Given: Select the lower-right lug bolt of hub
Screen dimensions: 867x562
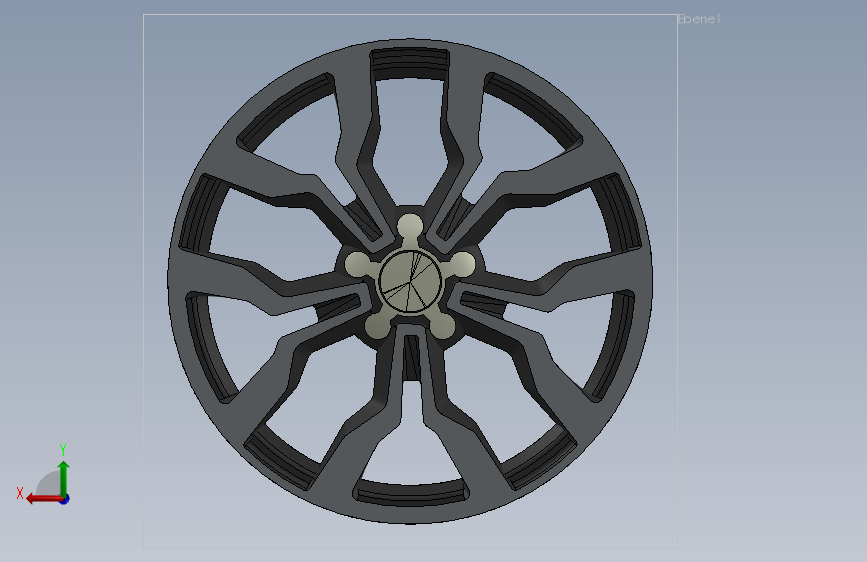Looking at the screenshot, I should pos(442,326).
